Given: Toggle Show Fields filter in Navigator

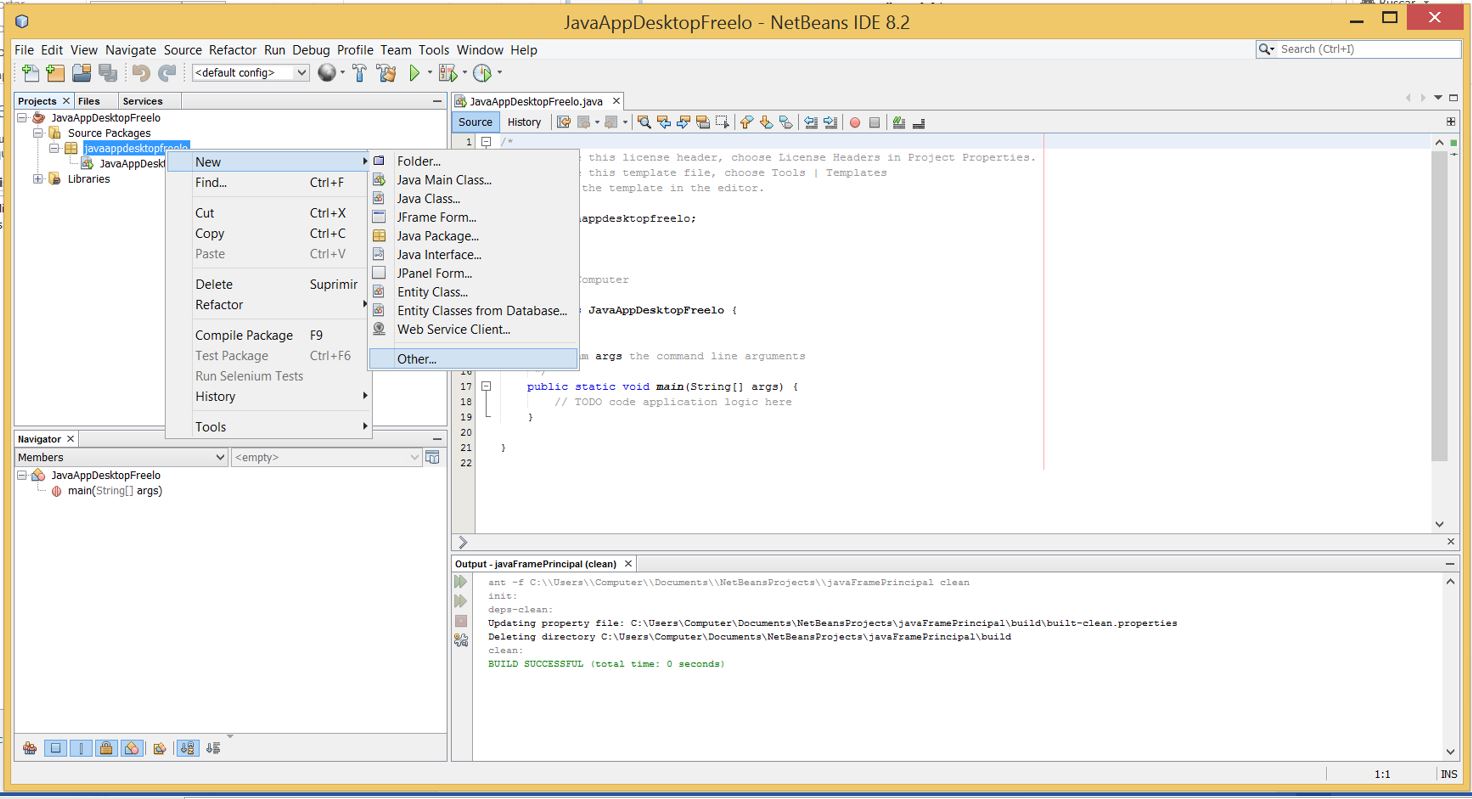Looking at the screenshot, I should point(56,748).
